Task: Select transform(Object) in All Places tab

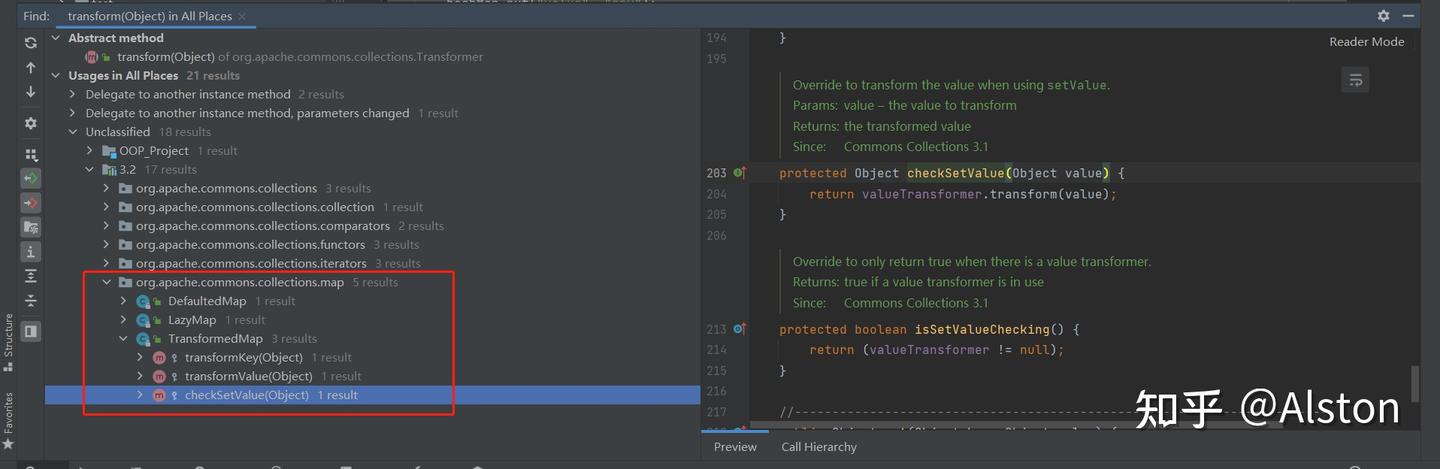Action: pos(149,16)
